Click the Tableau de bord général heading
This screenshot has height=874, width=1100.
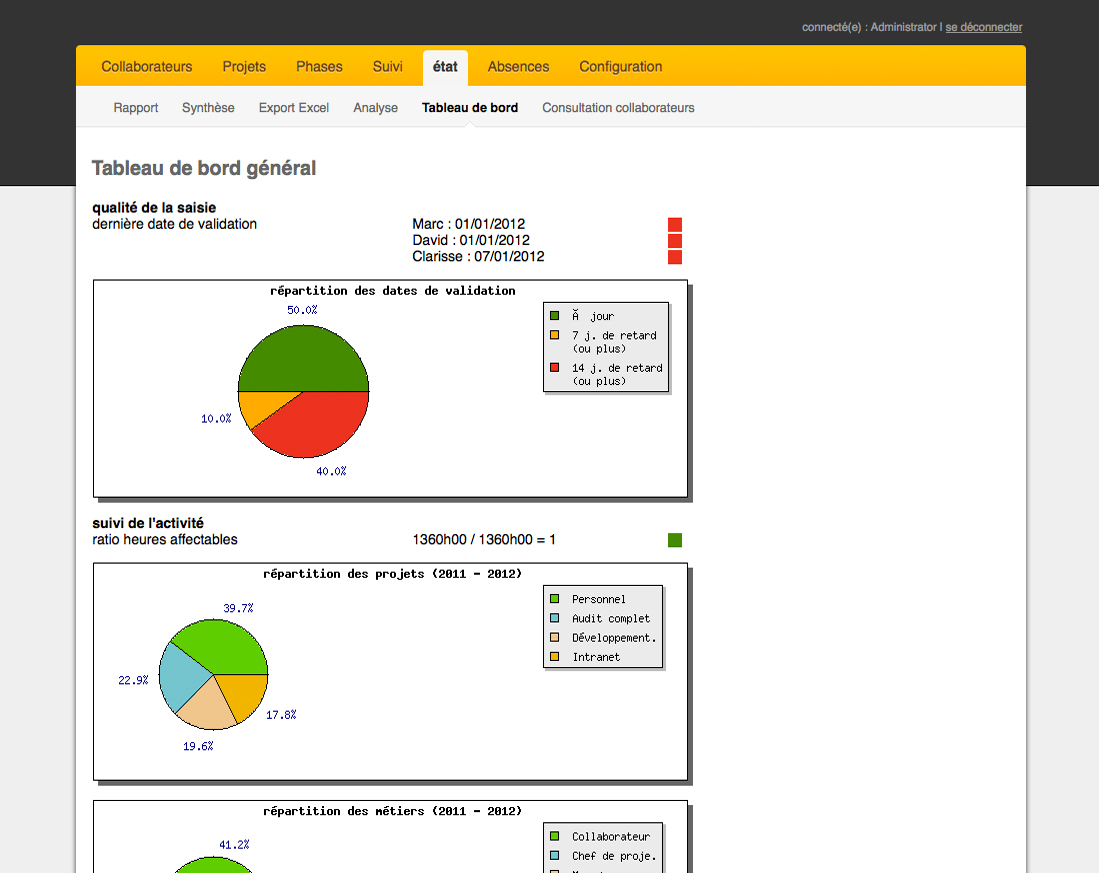click(x=204, y=168)
